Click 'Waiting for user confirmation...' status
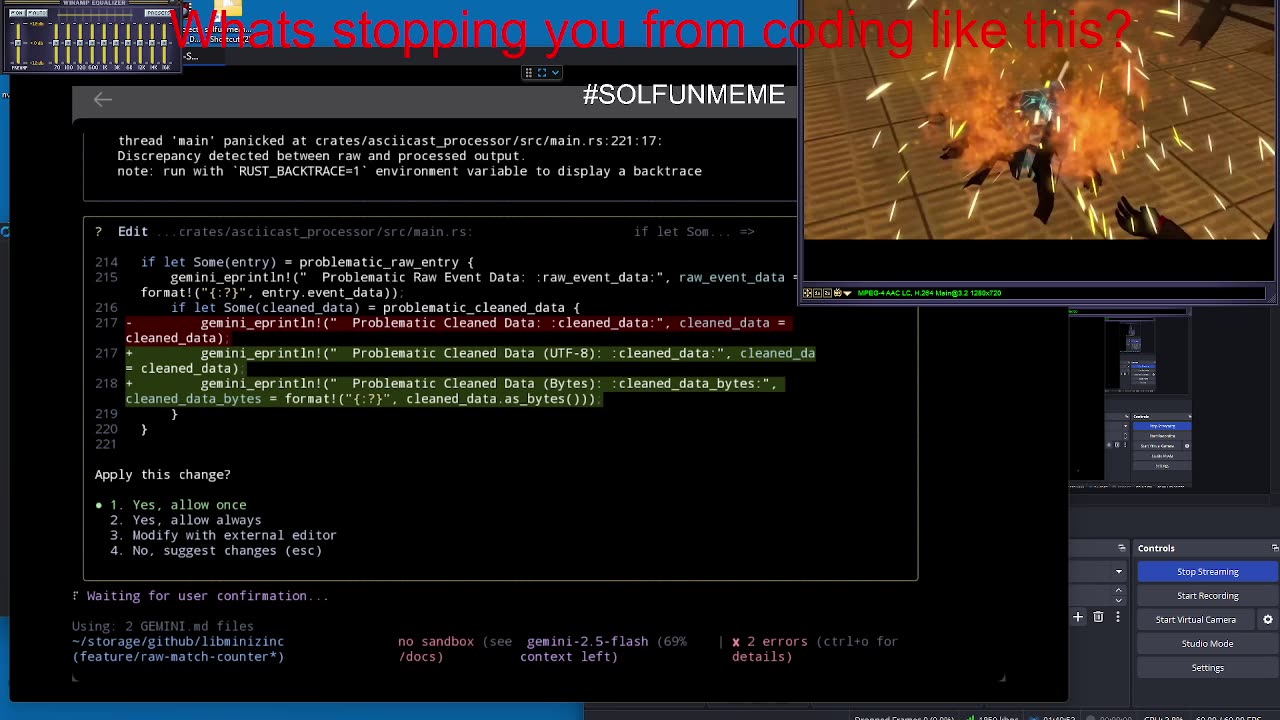Viewport: 1280px width, 720px height. pyautogui.click(x=207, y=596)
